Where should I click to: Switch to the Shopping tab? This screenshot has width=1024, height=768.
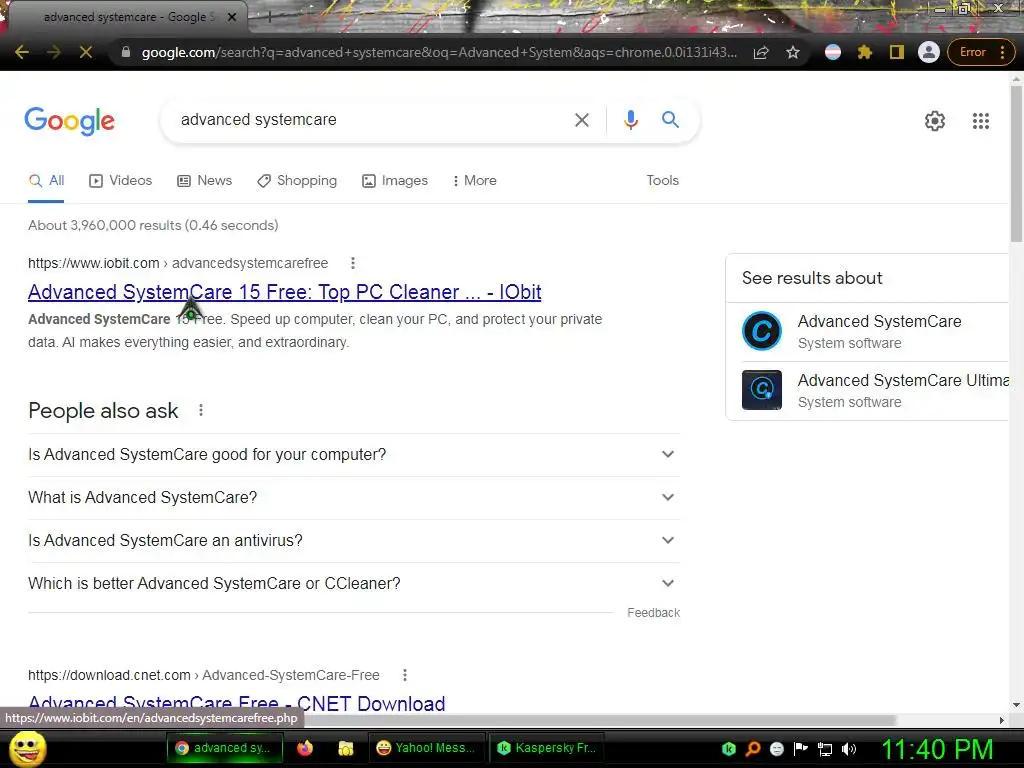coord(297,181)
